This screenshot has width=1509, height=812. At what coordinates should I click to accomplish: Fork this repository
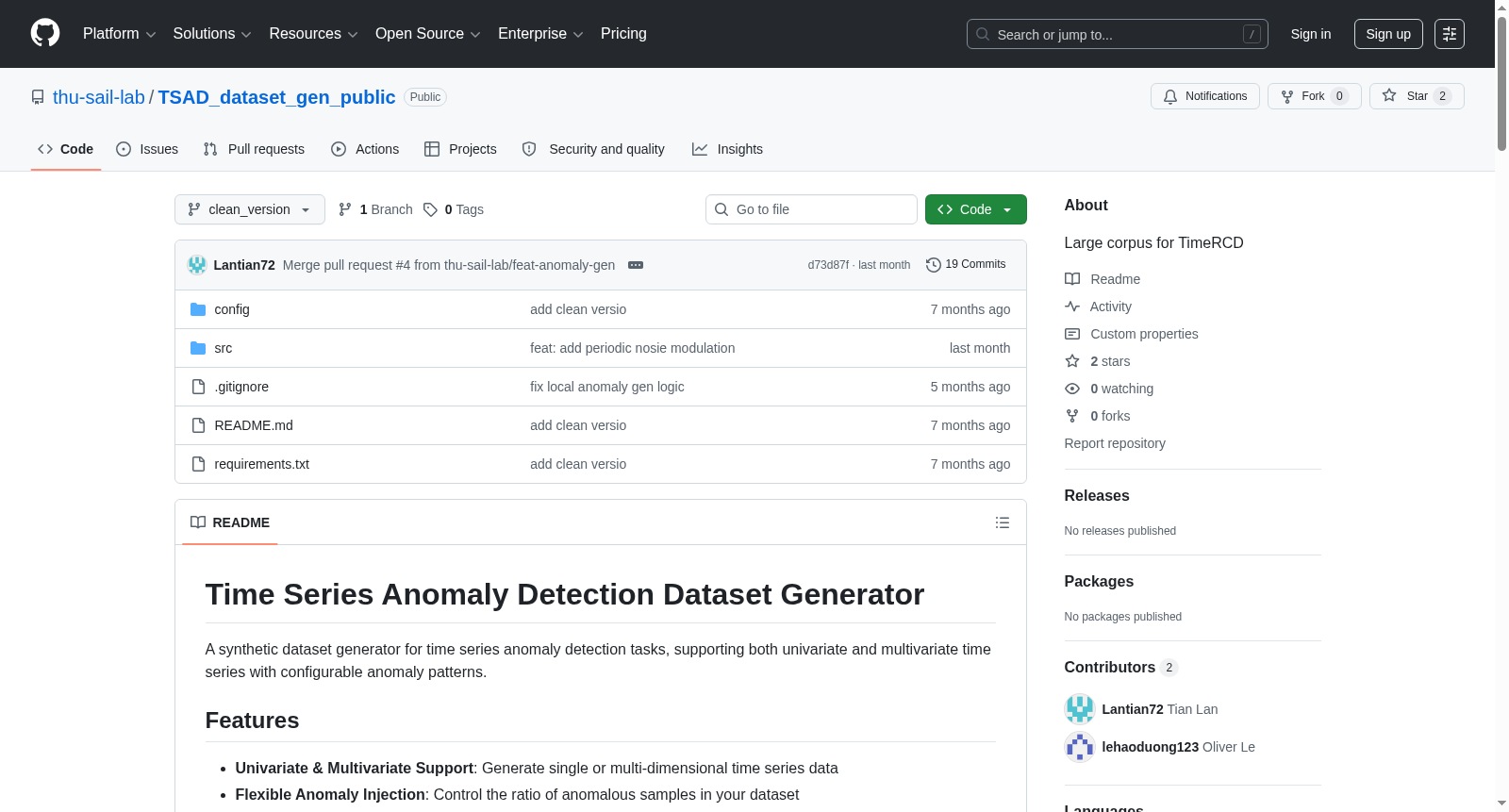pos(1315,96)
